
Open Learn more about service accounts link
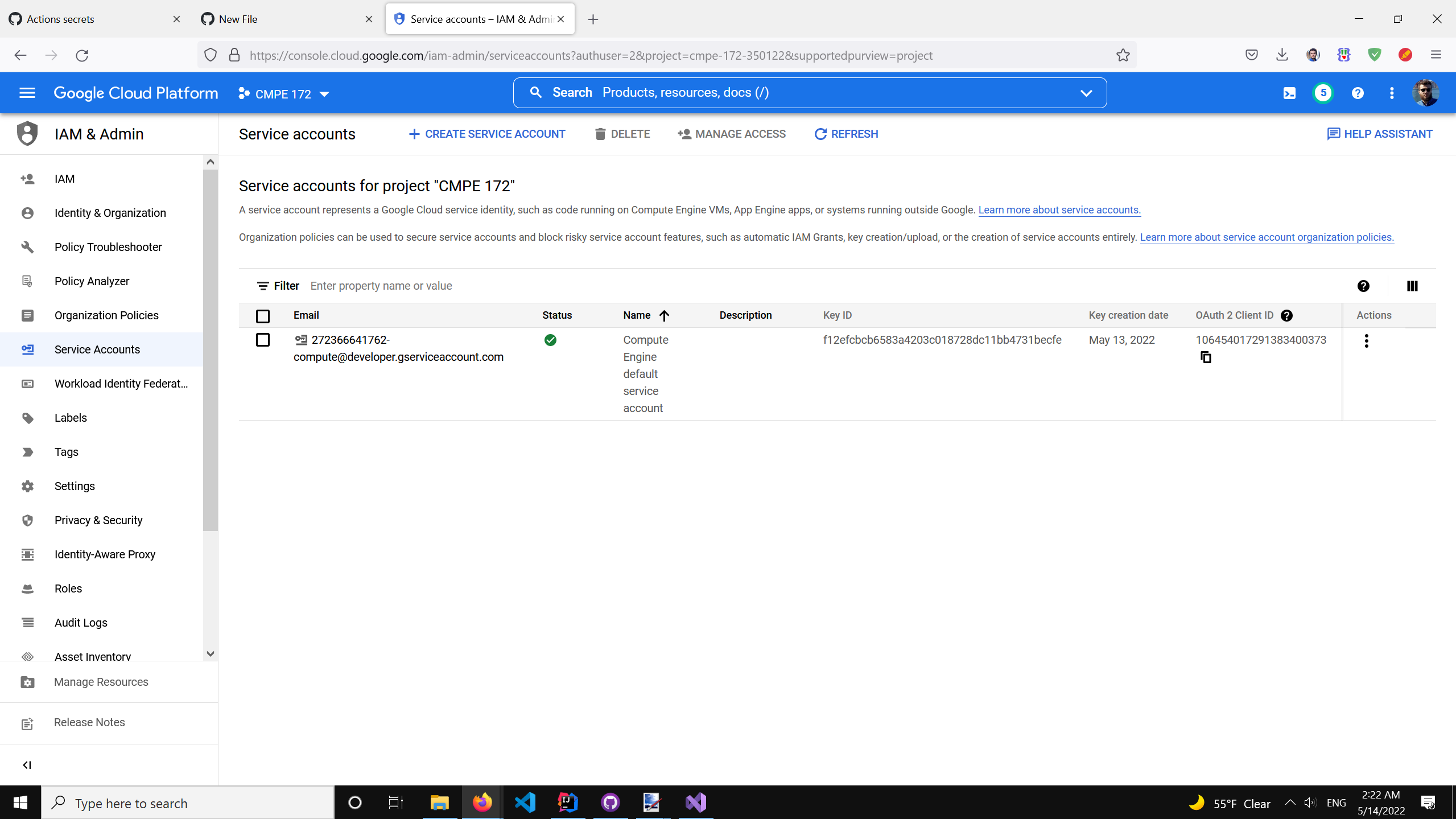1059,210
